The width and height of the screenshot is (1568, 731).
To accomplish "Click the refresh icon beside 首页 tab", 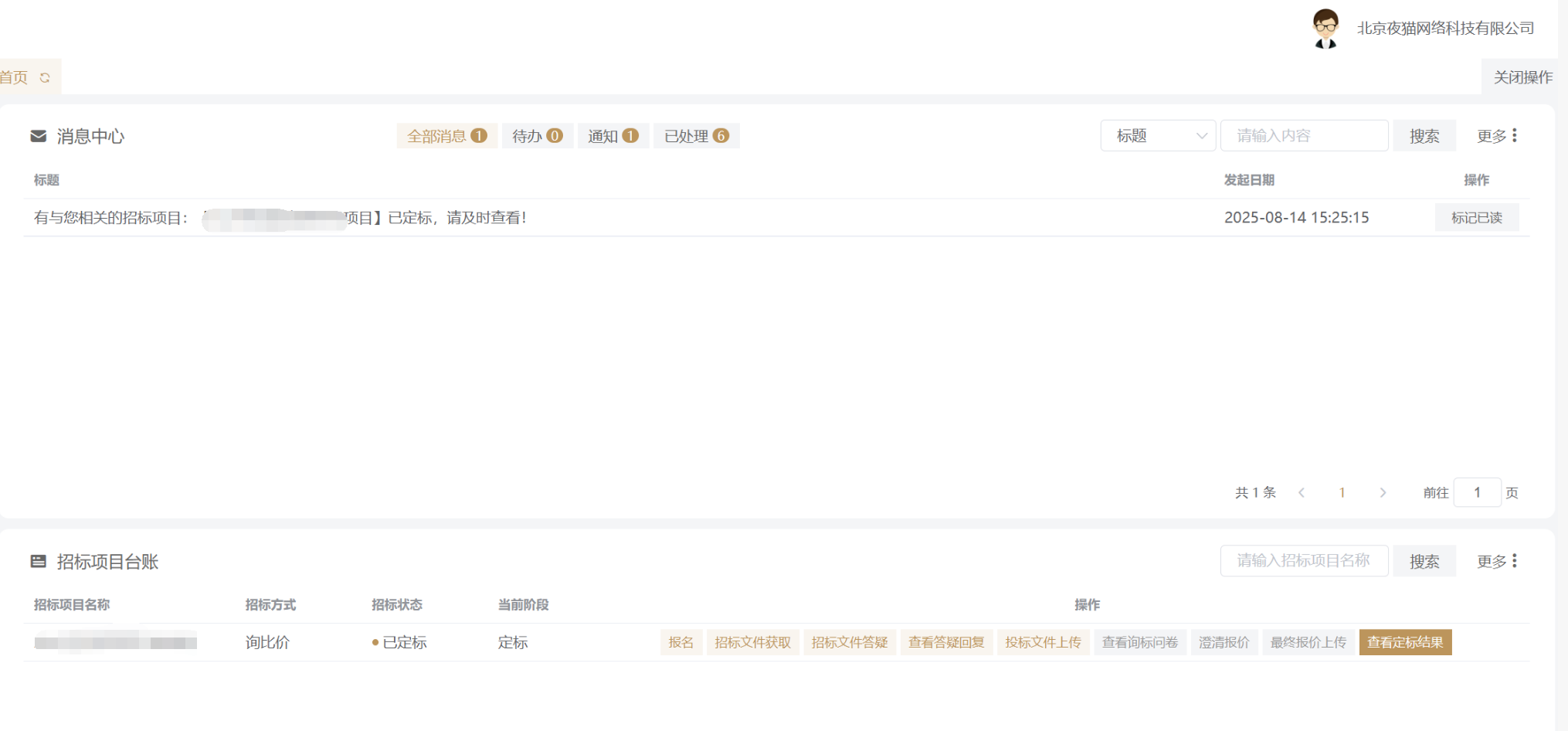I will click(x=45, y=77).
